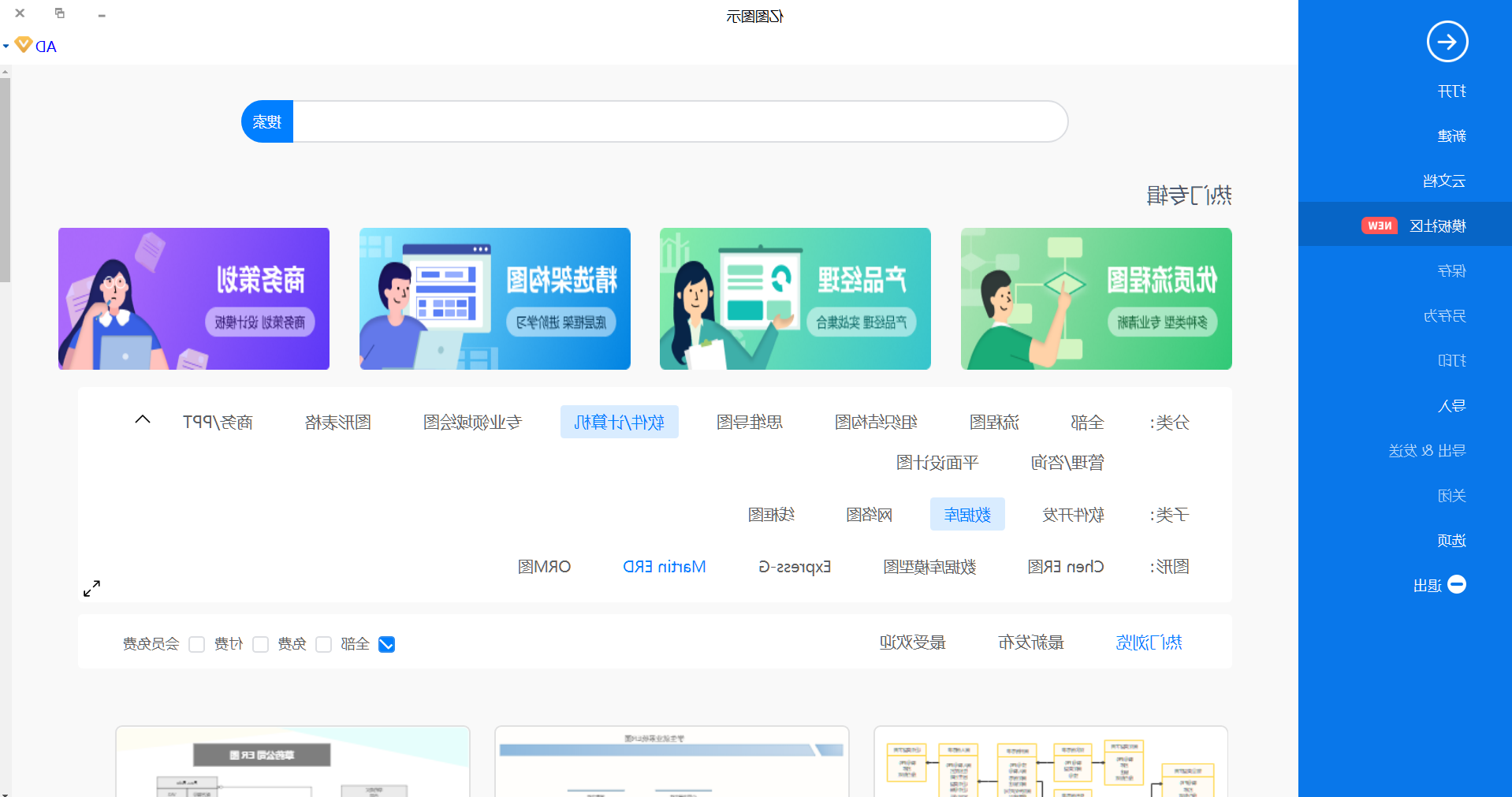Click the blue 搜索 button
This screenshot has height=797, width=1512.
click(x=267, y=121)
